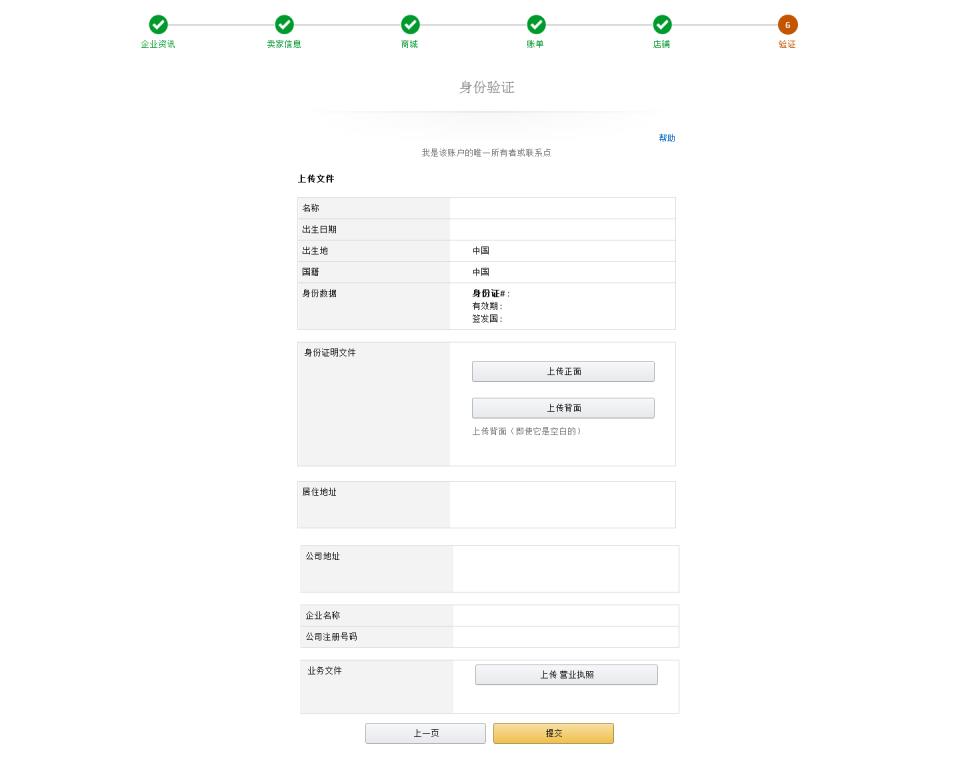Click the 账单 step checkmark icon
Image resolution: width=963 pixels, height=774 pixels.
pos(536,23)
